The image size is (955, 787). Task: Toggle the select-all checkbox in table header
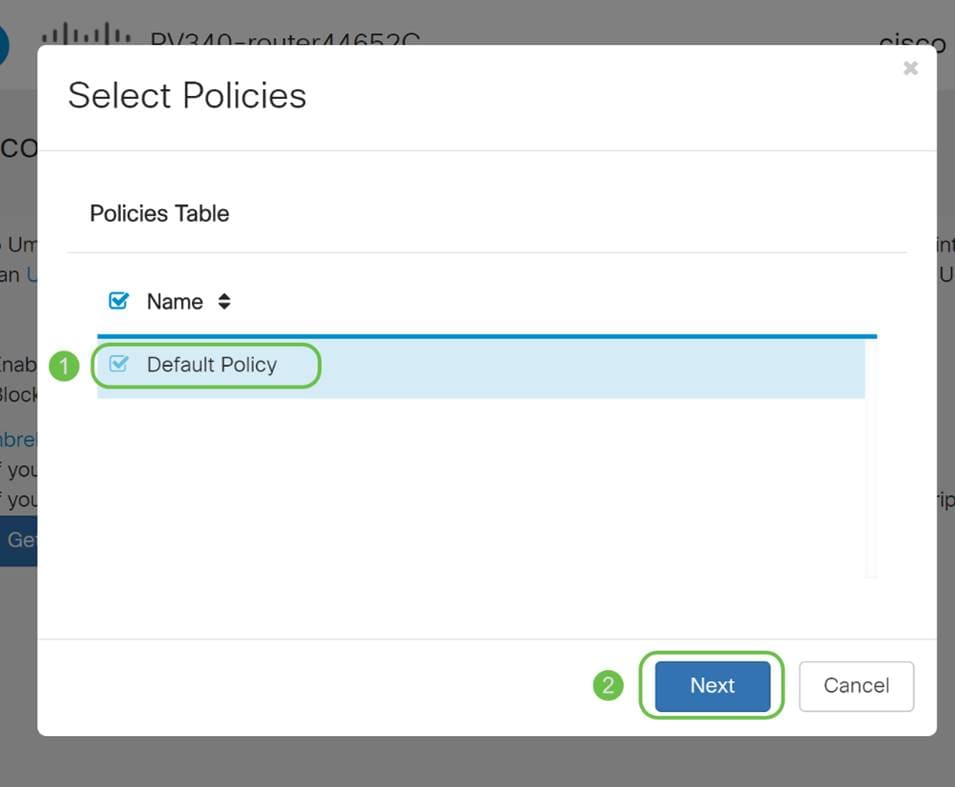[x=118, y=301]
